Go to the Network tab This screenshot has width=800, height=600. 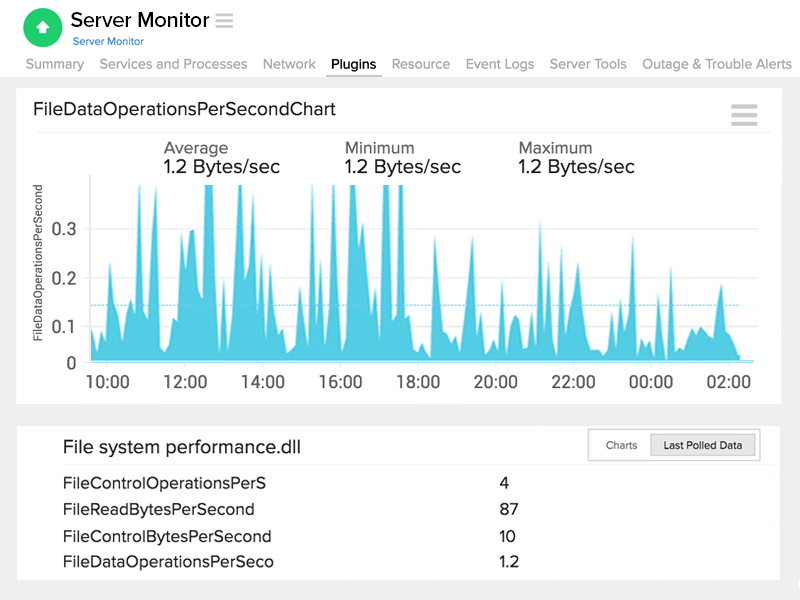(289, 64)
